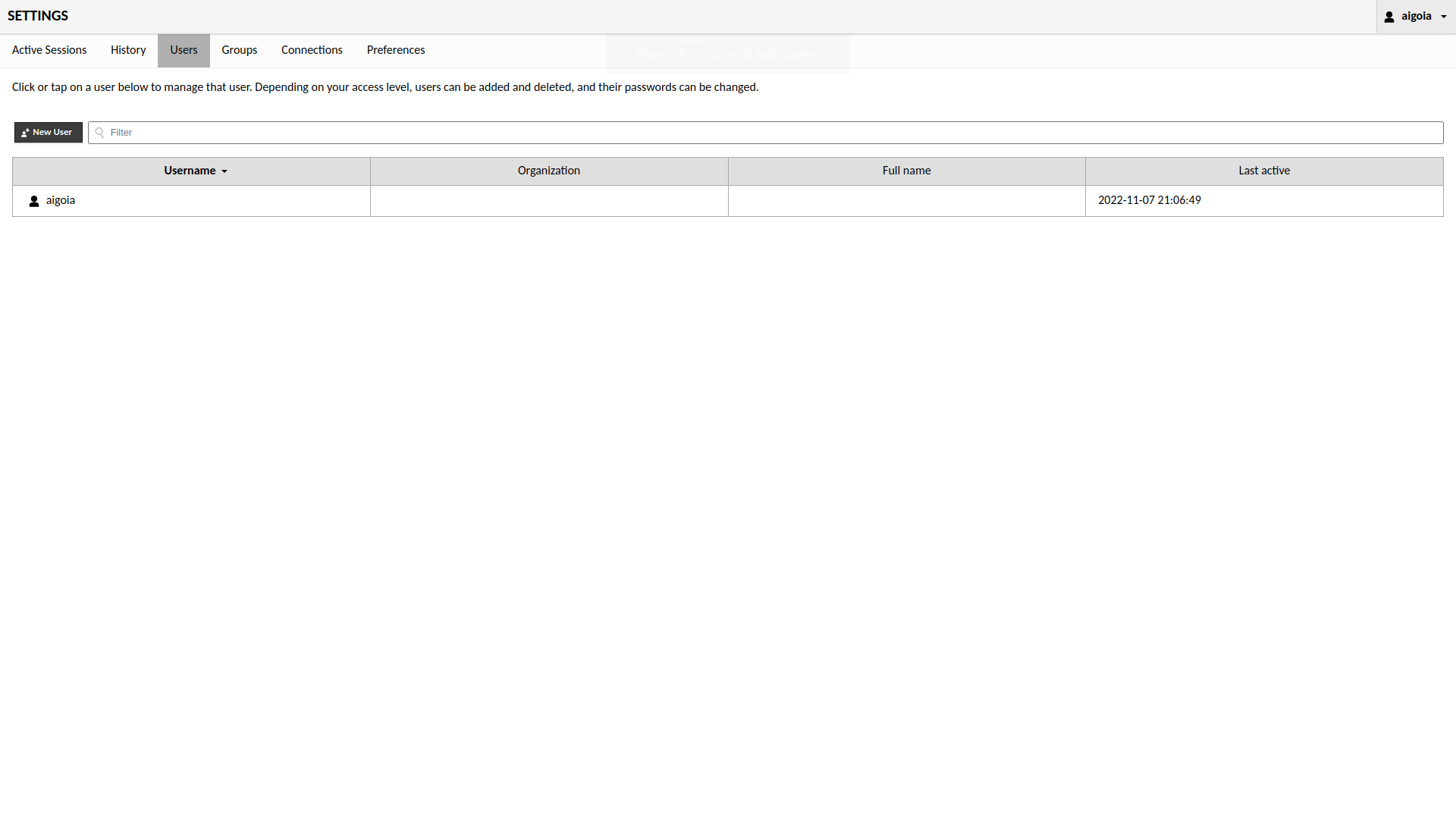1456x819 pixels.
Task: Click the user icon beside aigoia row
Action: (34, 201)
